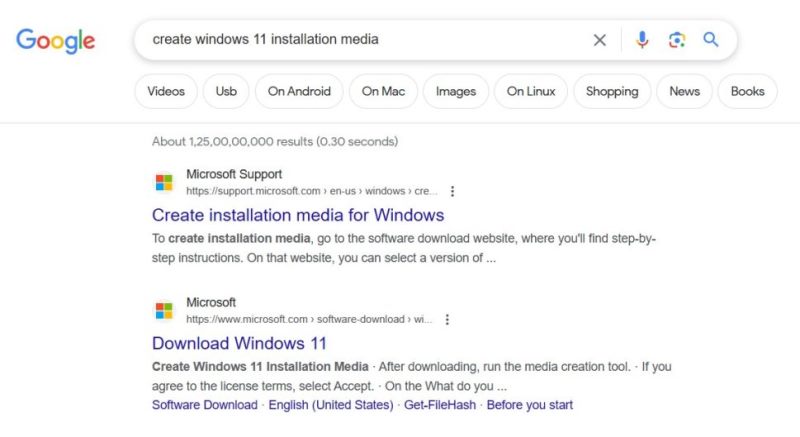The height and width of the screenshot is (437, 800).
Task: Start voice search with microphone icon
Action: click(642, 40)
